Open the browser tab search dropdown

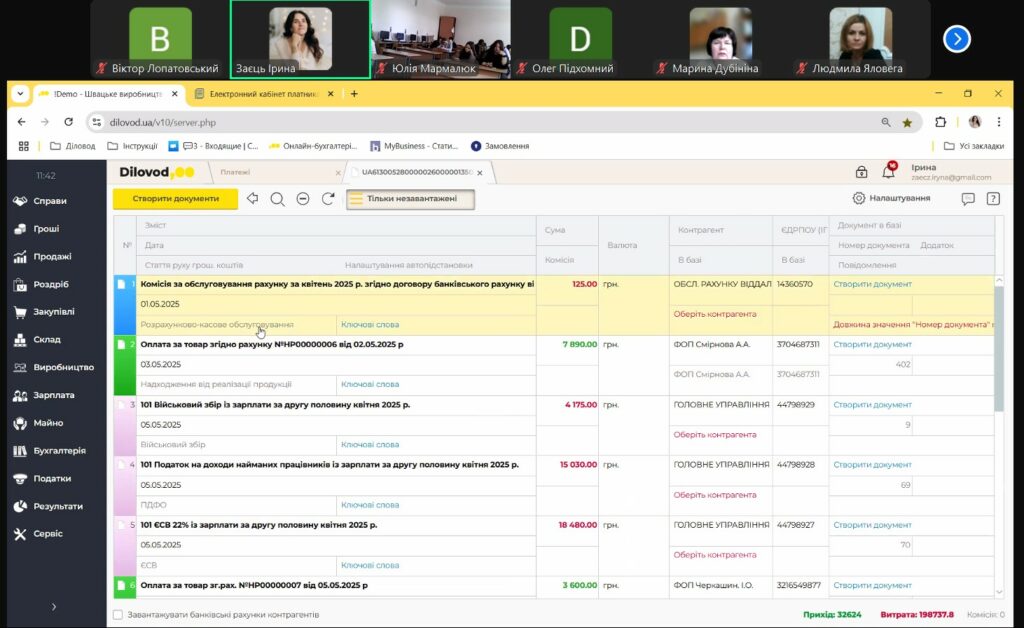(20, 94)
